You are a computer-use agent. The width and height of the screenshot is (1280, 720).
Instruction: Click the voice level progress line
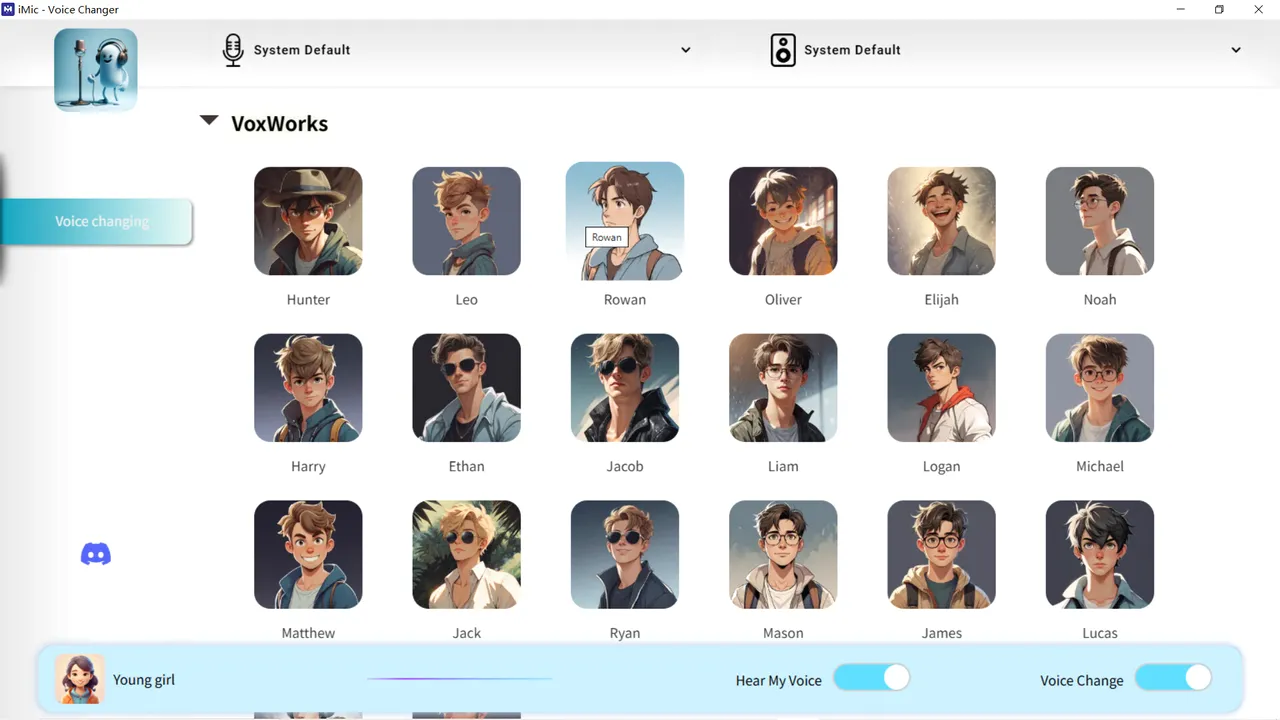pos(459,679)
